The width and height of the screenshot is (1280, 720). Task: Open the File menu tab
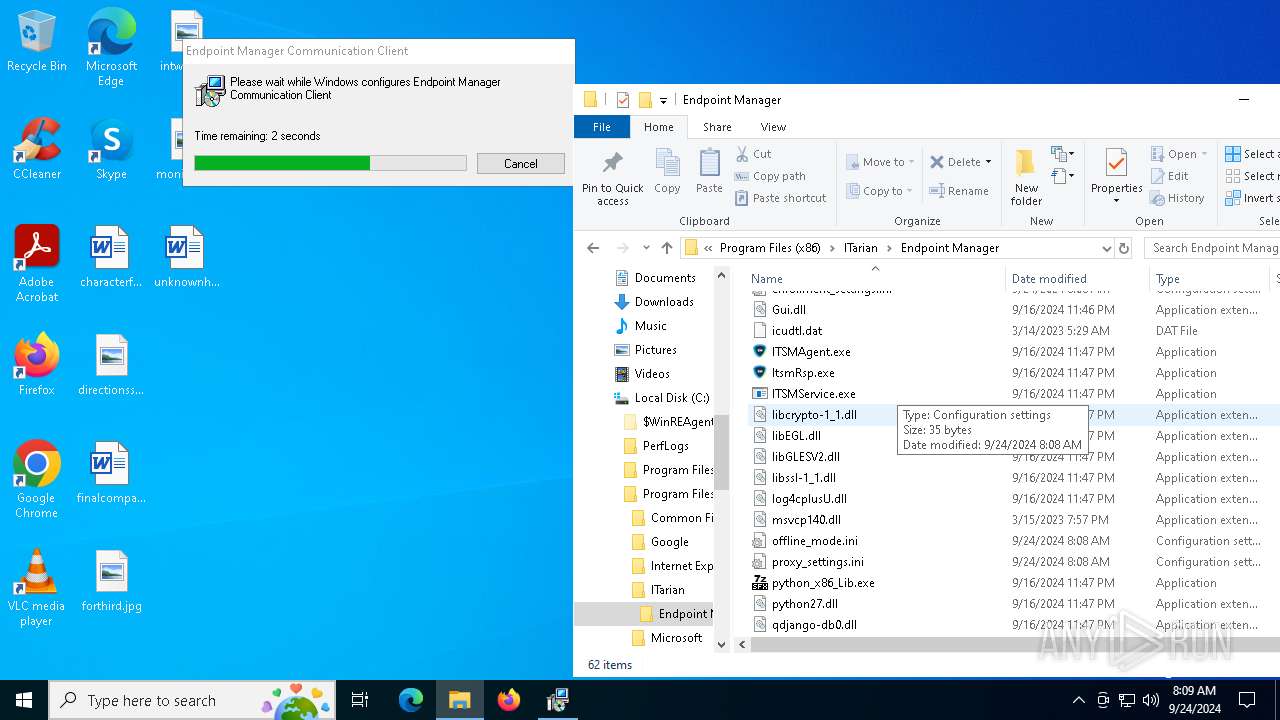[602, 127]
